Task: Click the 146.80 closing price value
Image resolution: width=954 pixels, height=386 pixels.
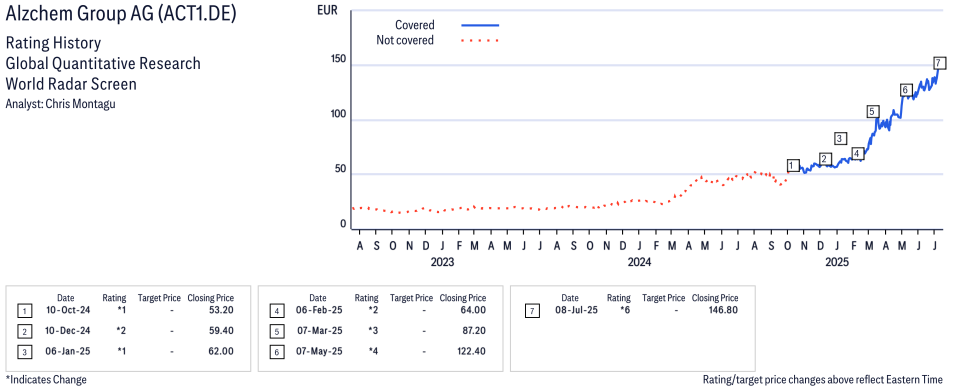Action: tap(722, 311)
